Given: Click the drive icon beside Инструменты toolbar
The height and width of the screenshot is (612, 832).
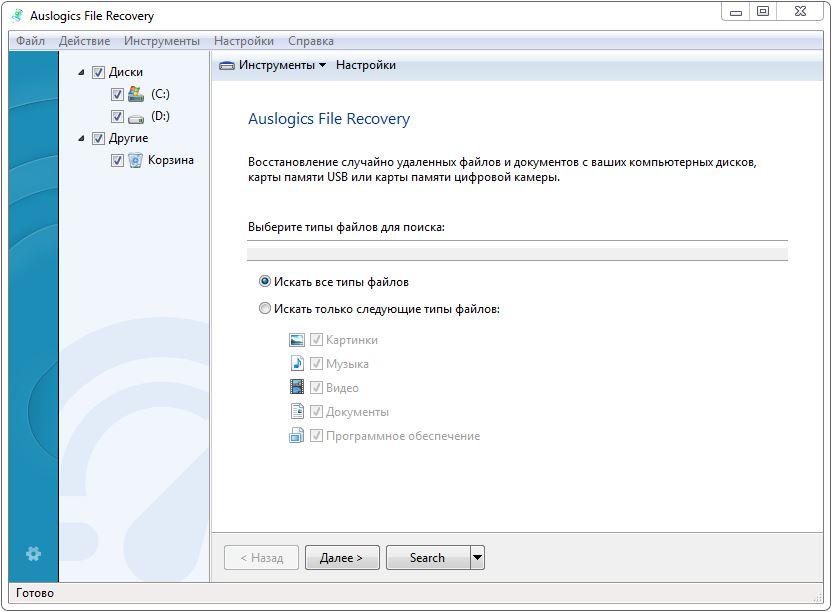Looking at the screenshot, I should click(227, 65).
